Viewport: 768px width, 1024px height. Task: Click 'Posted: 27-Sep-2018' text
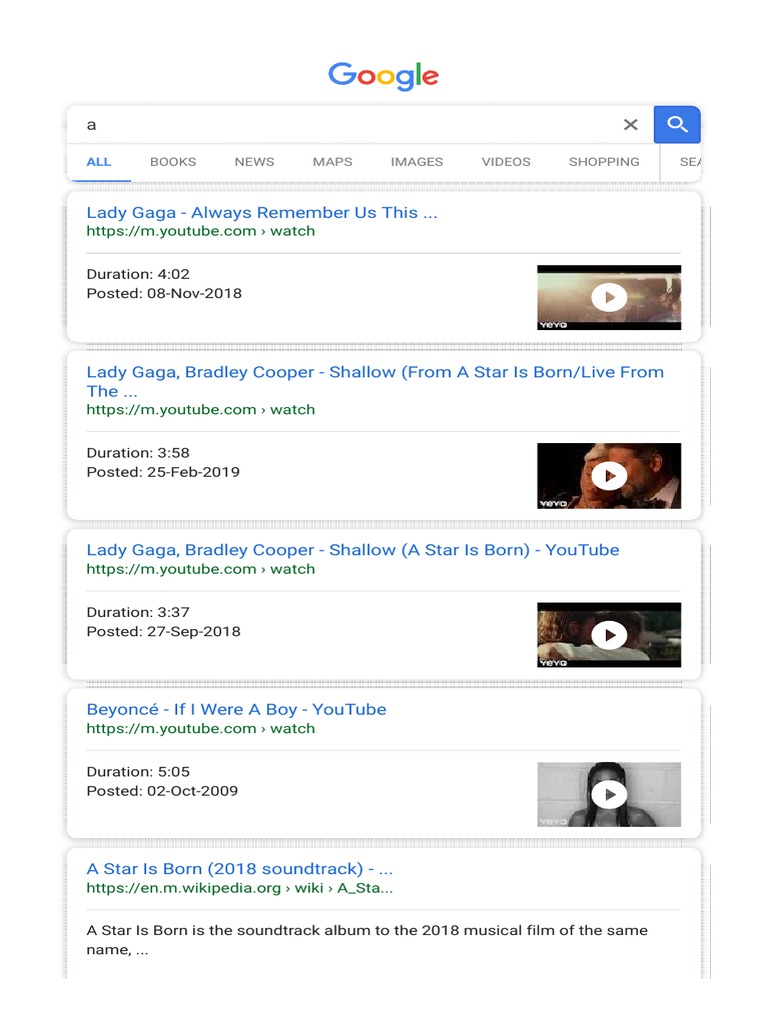pyautogui.click(x=163, y=632)
